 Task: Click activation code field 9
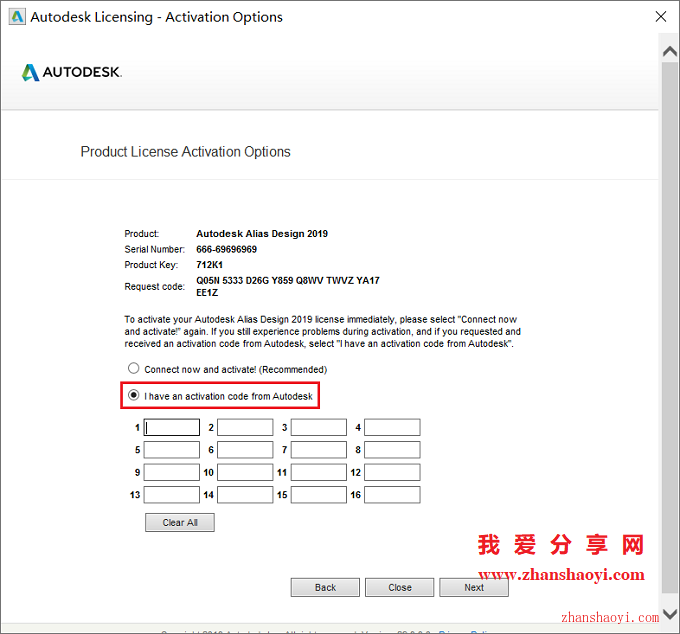pos(172,472)
